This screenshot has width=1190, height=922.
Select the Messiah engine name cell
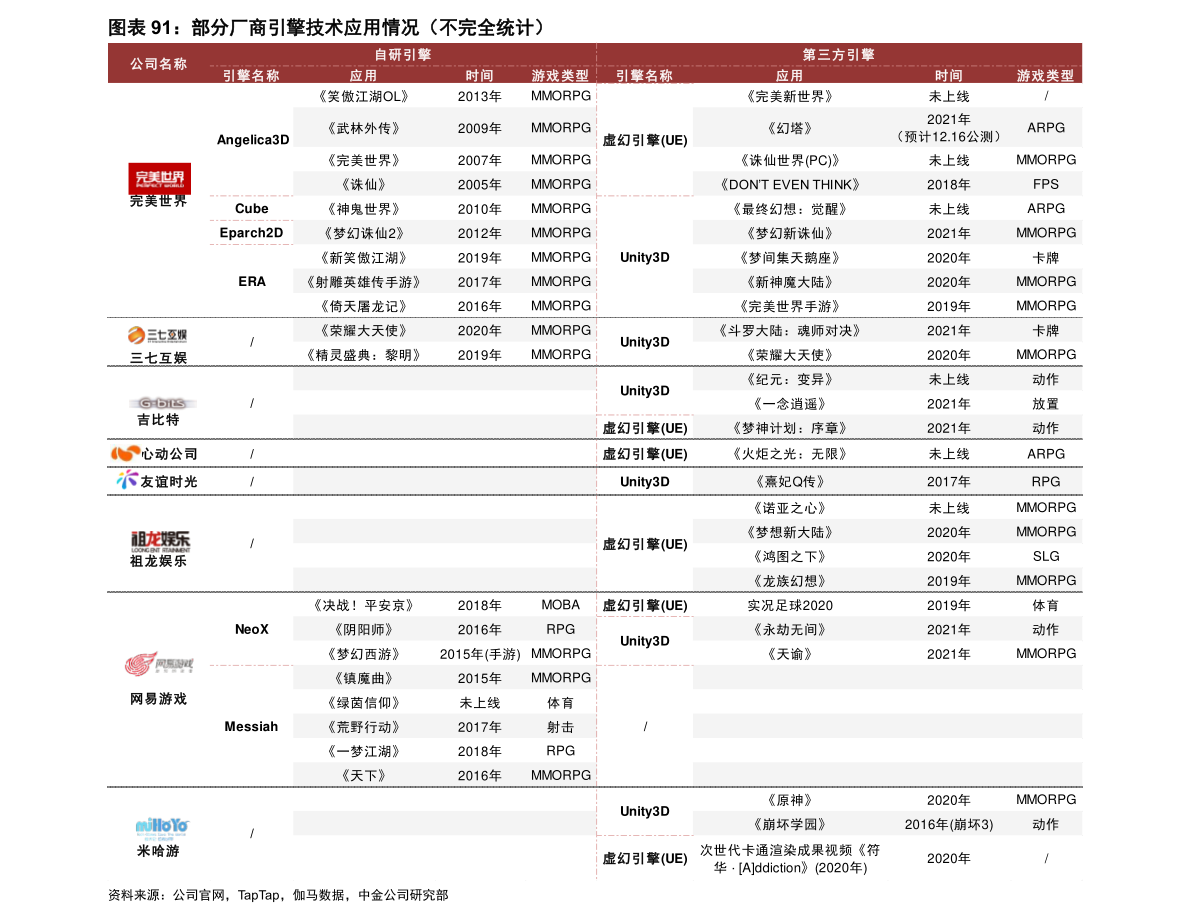[x=251, y=726]
